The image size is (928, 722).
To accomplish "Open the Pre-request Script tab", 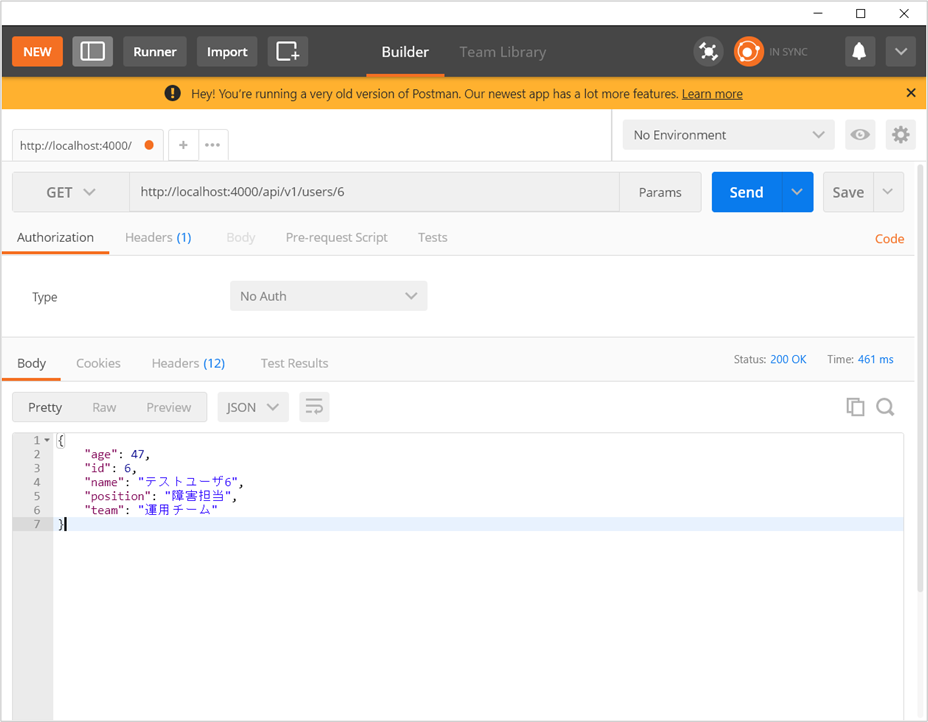I will point(336,238).
